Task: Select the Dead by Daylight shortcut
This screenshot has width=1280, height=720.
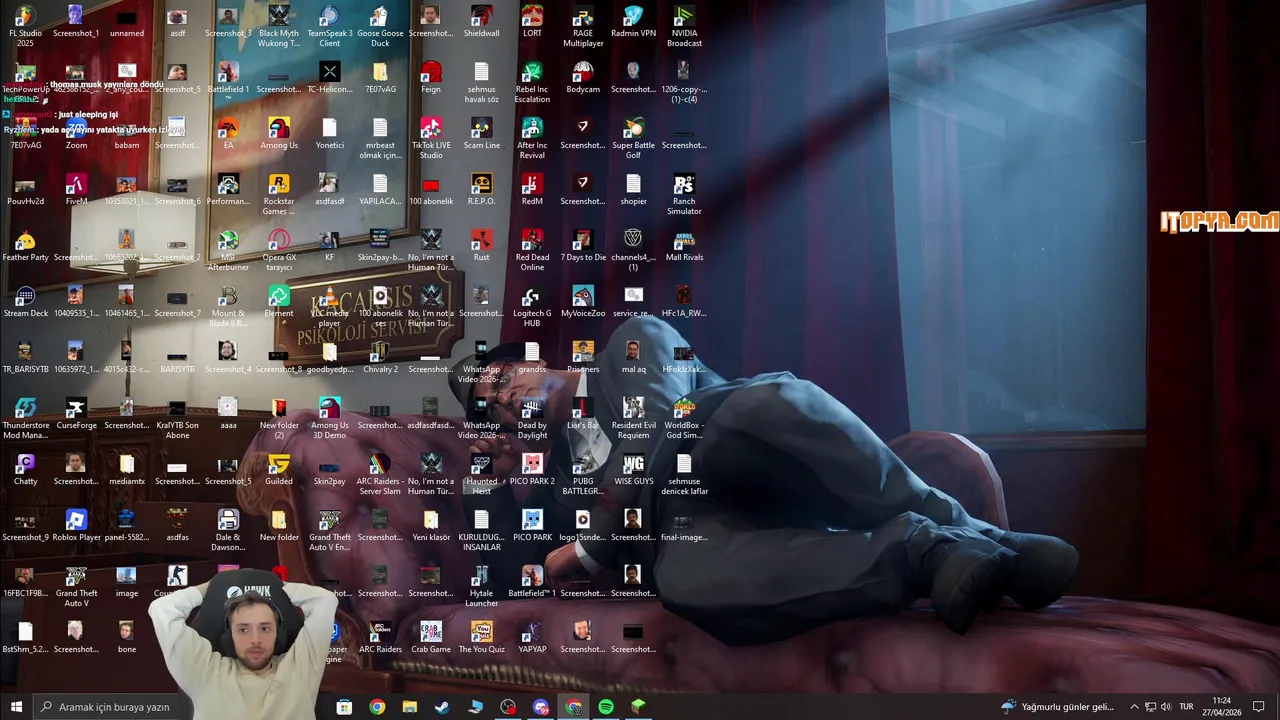Action: 532,418
